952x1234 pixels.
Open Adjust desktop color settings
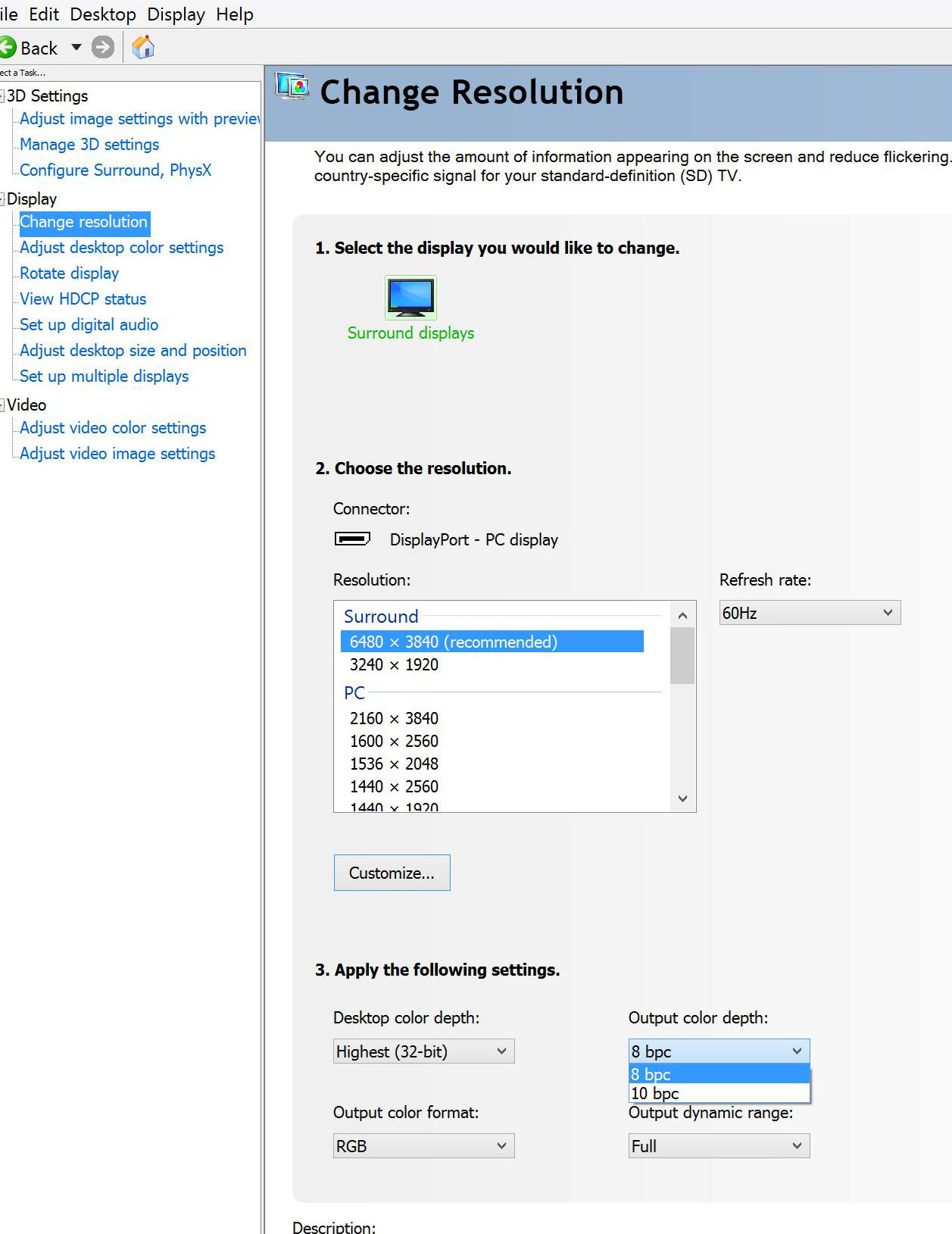(121, 248)
